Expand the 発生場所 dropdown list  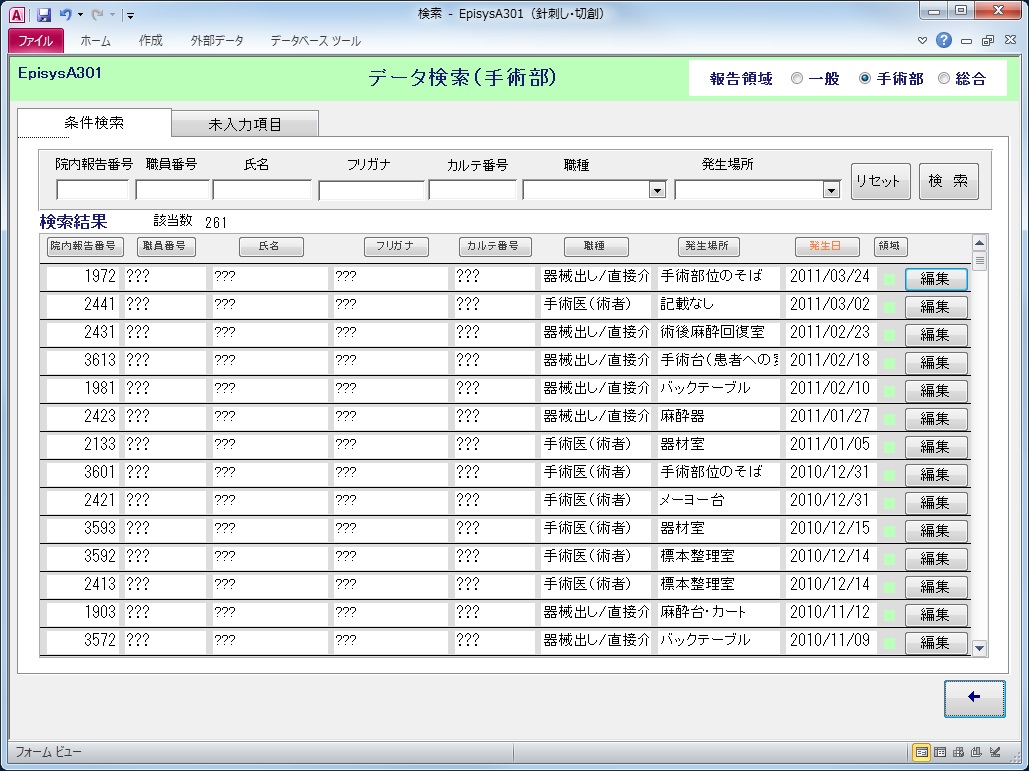pyautogui.click(x=830, y=190)
